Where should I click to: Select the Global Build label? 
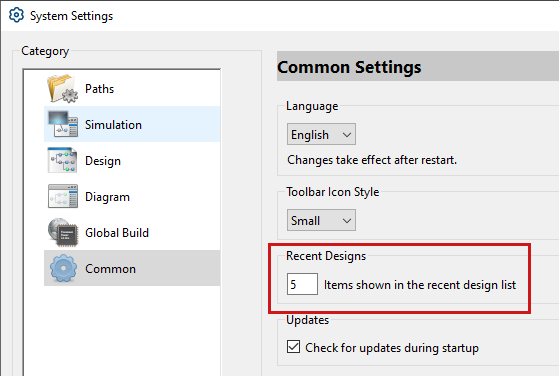tap(117, 233)
